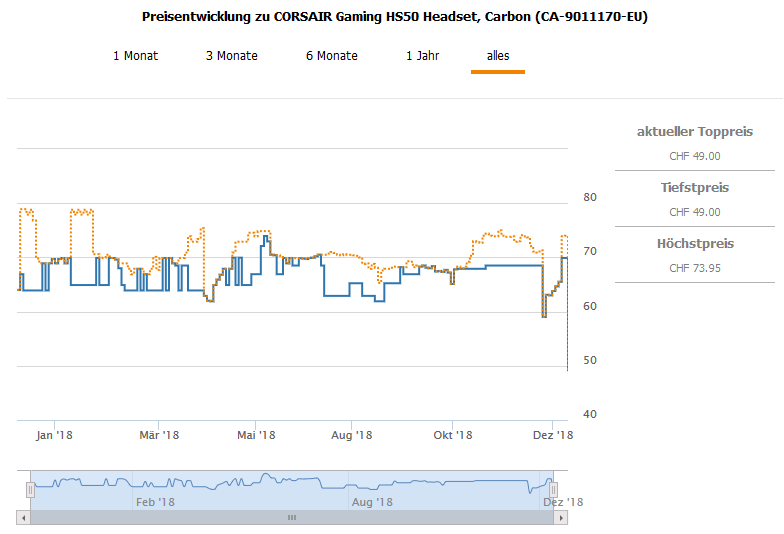Click the navigator chart near Aug '18

pyautogui.click(x=372, y=485)
